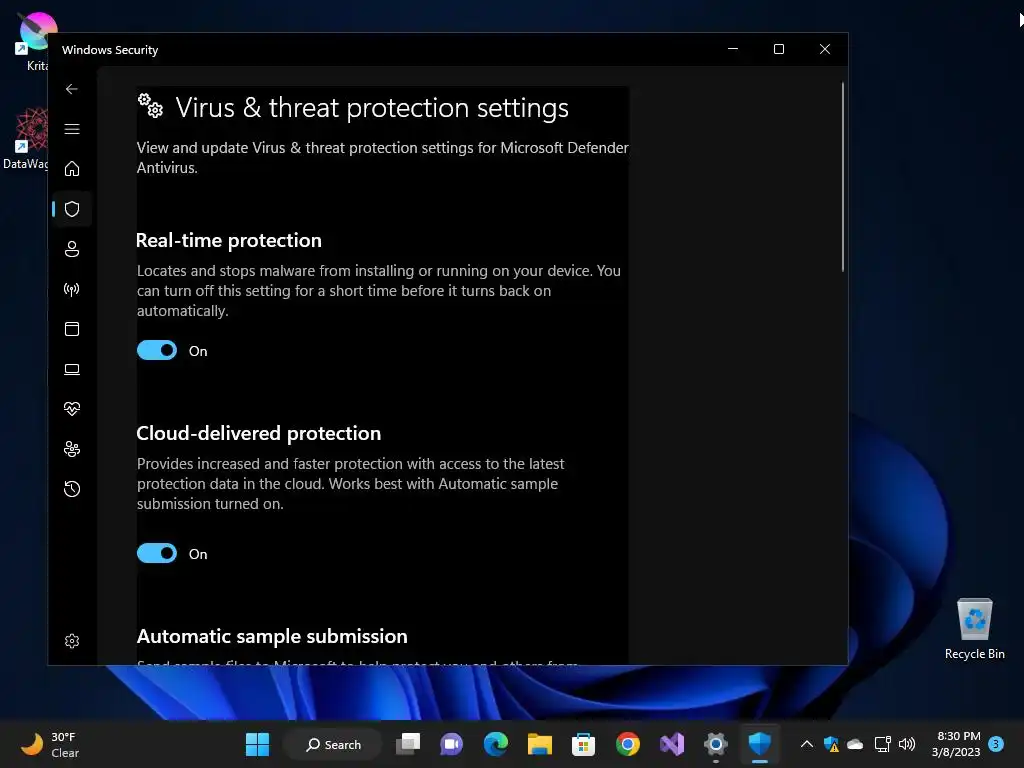Click the taskbar Search box
Image resolution: width=1024 pixels, height=768 pixels.
tap(333, 744)
